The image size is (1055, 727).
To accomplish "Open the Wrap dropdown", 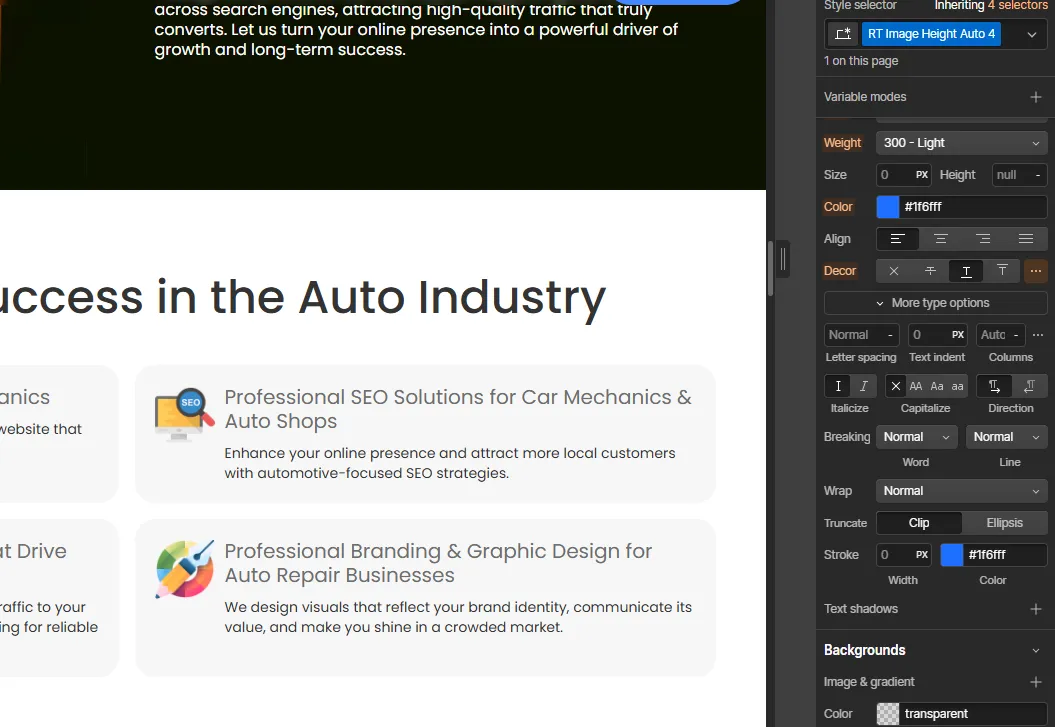I will click(x=961, y=491).
